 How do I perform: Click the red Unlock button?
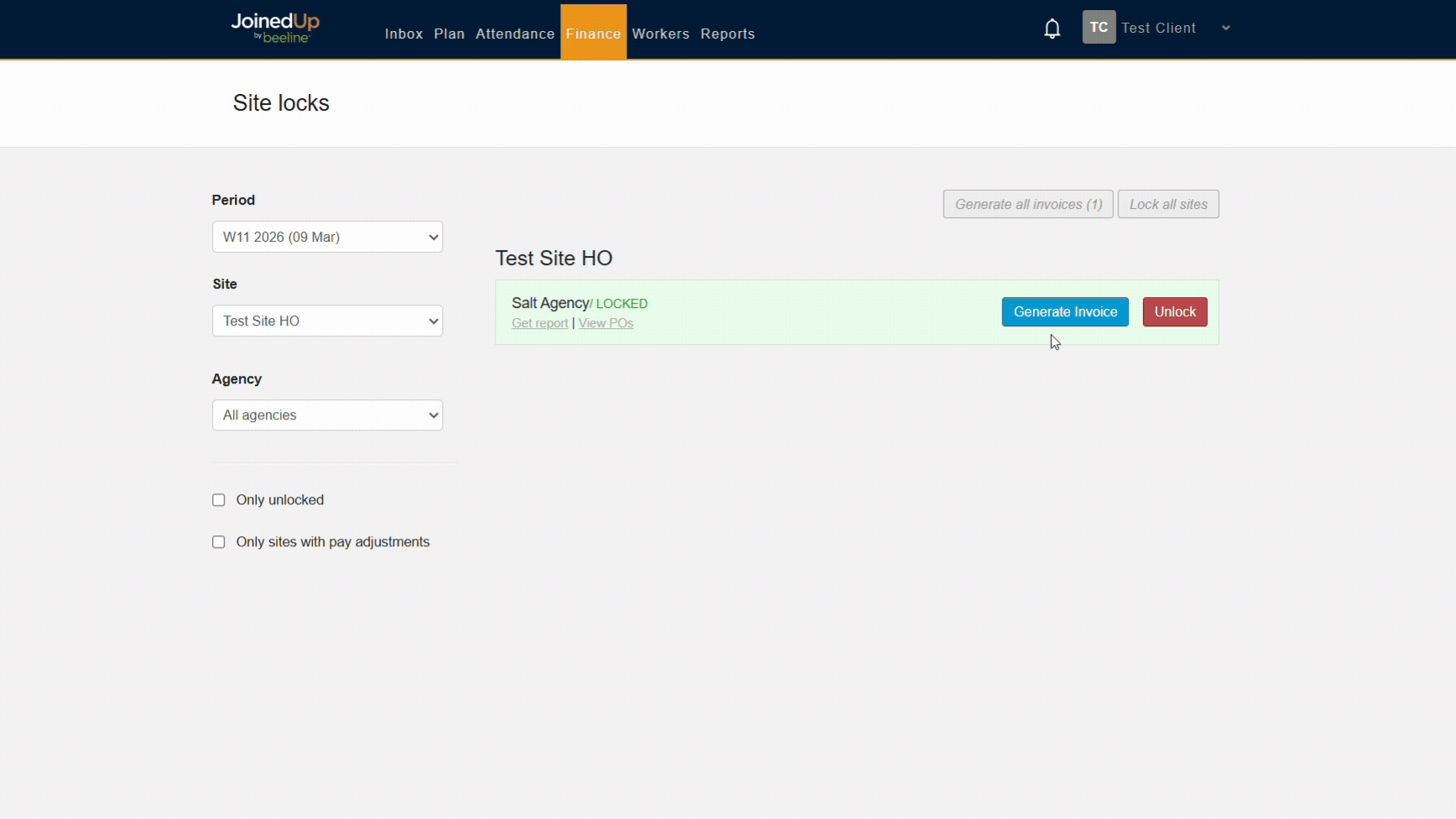tap(1174, 312)
